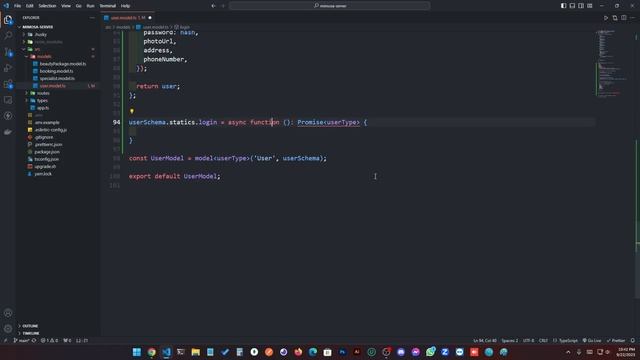The width and height of the screenshot is (640, 360).
Task: Open File Explorer from the taskbar
Action: [x=196, y=352]
